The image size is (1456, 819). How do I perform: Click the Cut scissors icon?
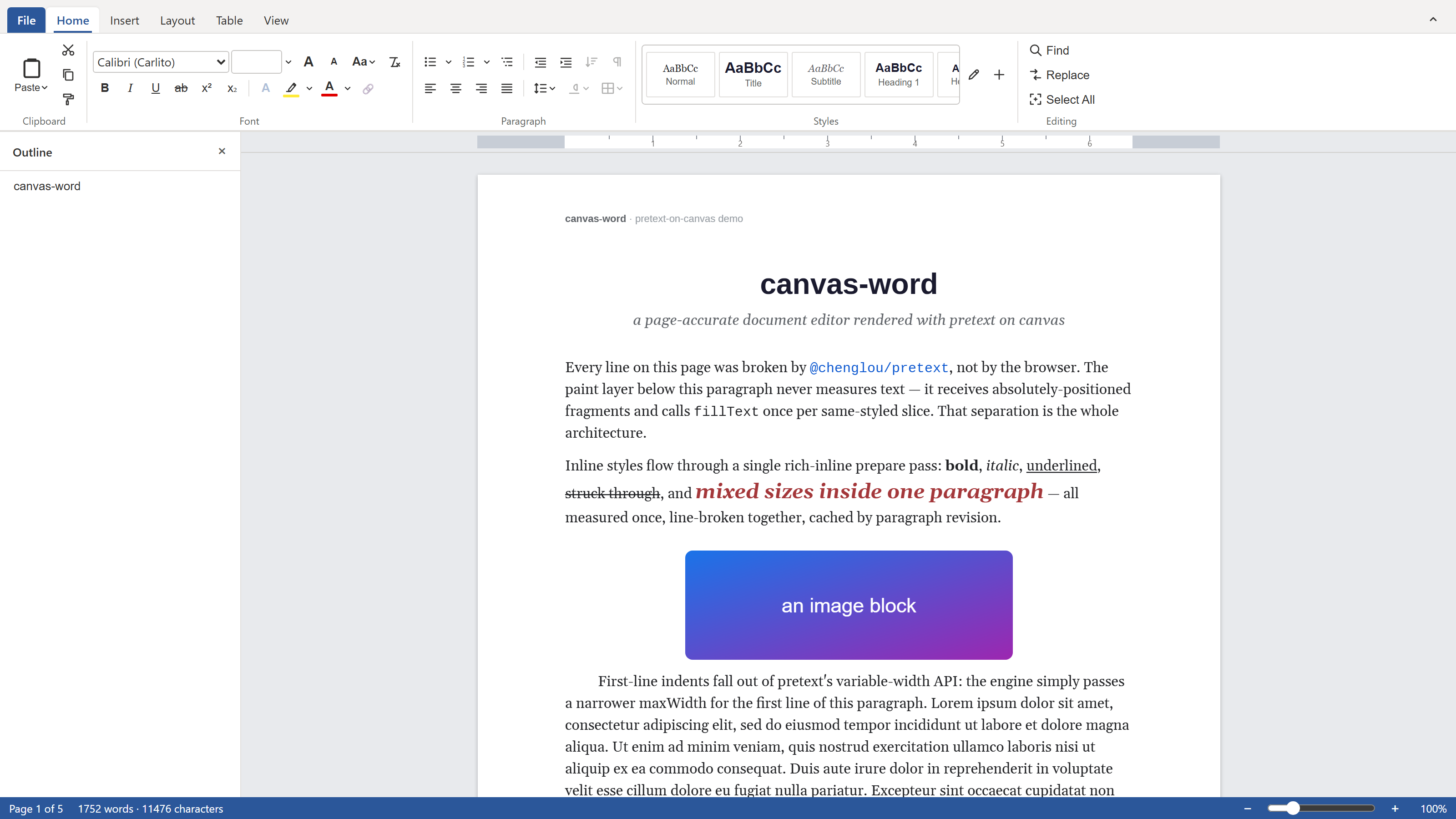68,51
